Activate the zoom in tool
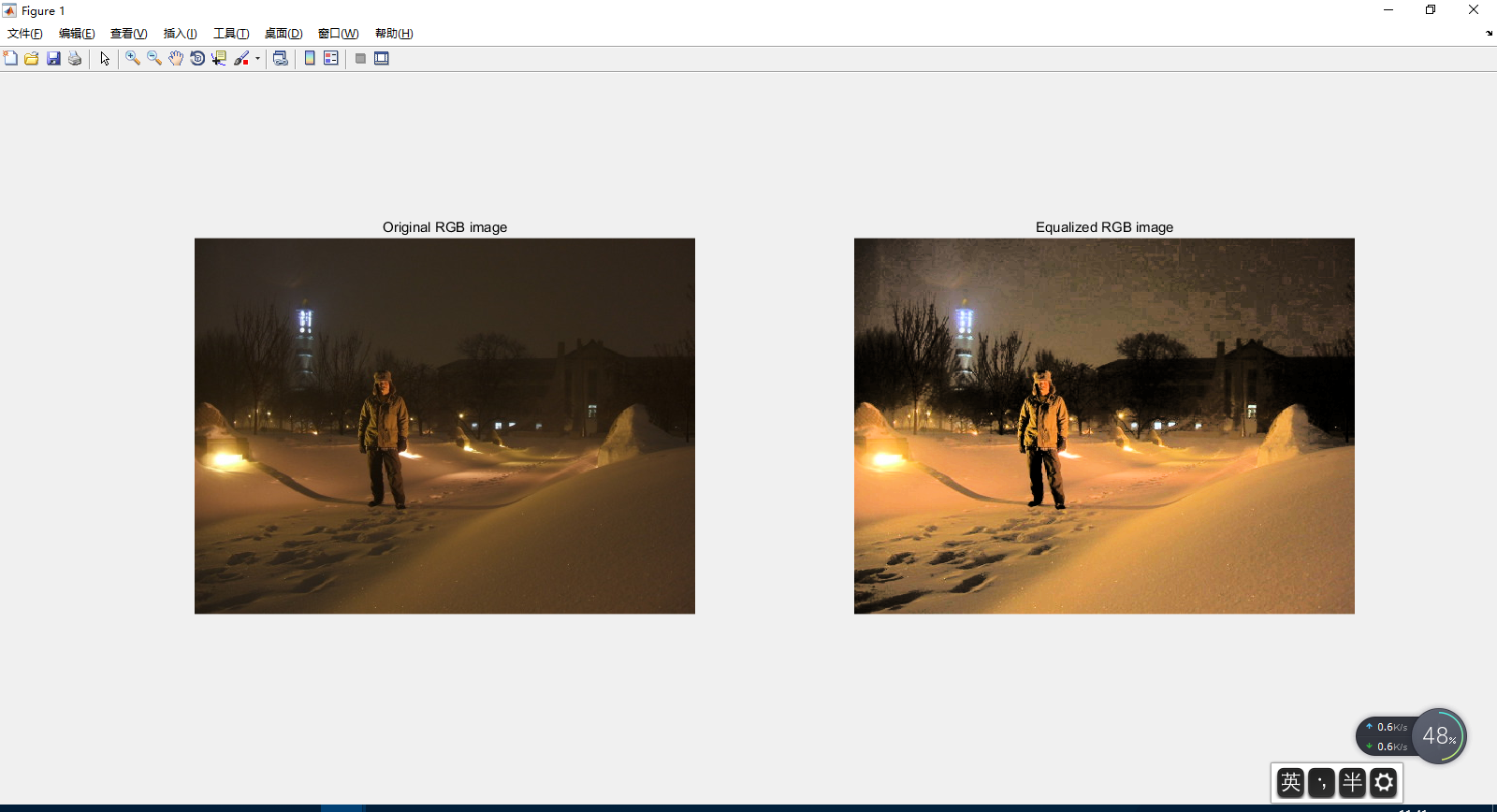The width and height of the screenshot is (1497, 812). click(x=133, y=58)
